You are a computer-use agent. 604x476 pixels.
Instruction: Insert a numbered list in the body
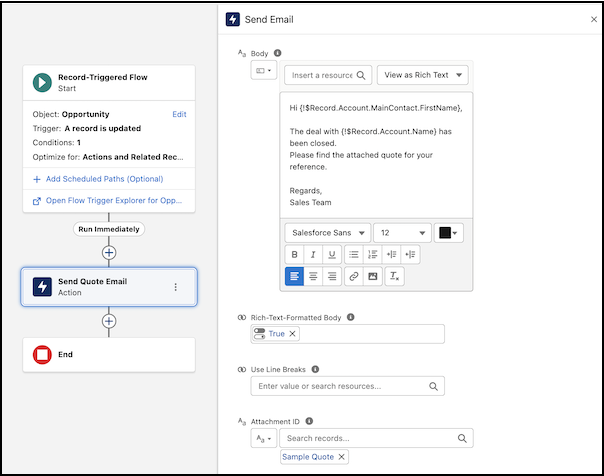pos(374,254)
